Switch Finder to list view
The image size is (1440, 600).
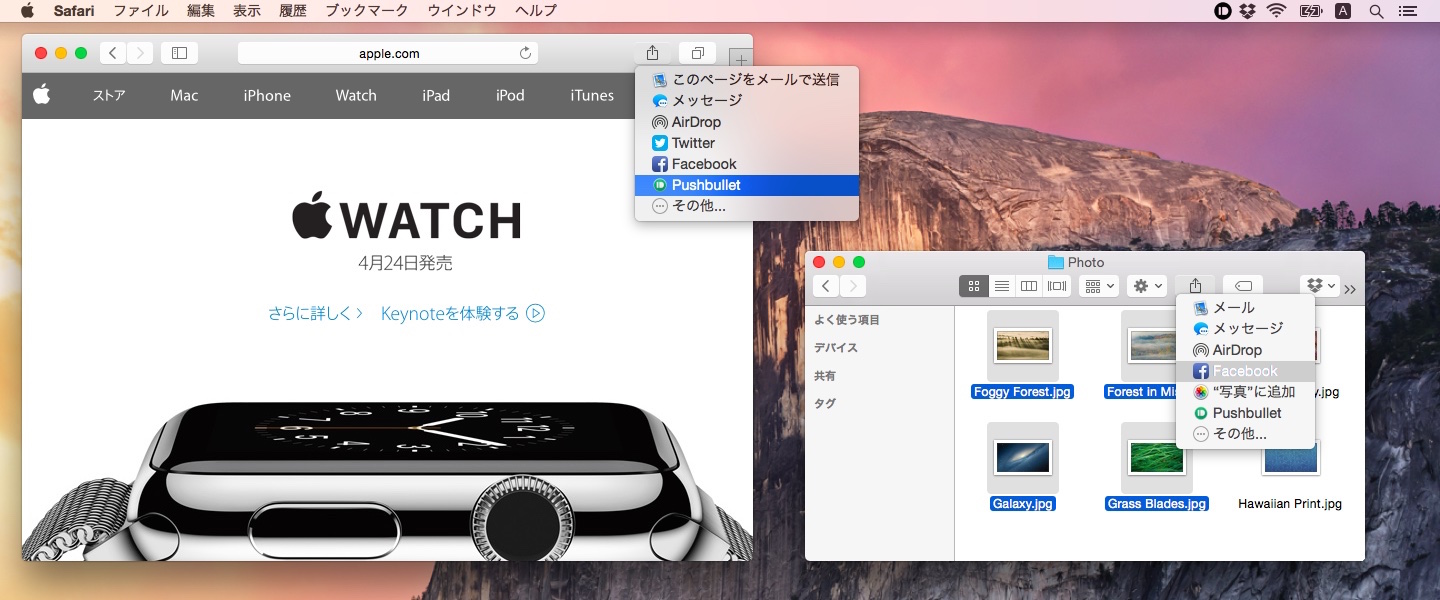click(x=1001, y=286)
